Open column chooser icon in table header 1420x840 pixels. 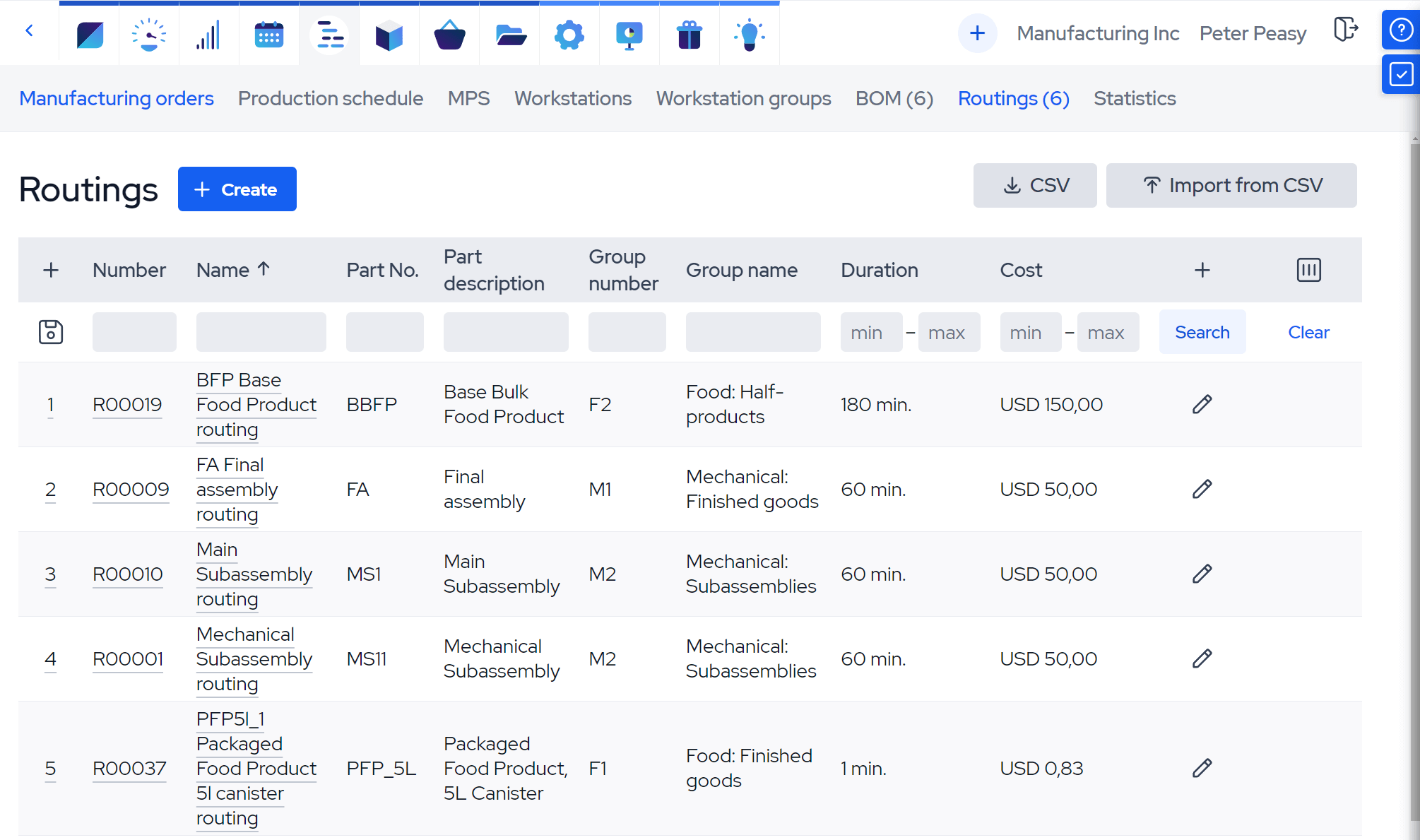pyautogui.click(x=1308, y=270)
